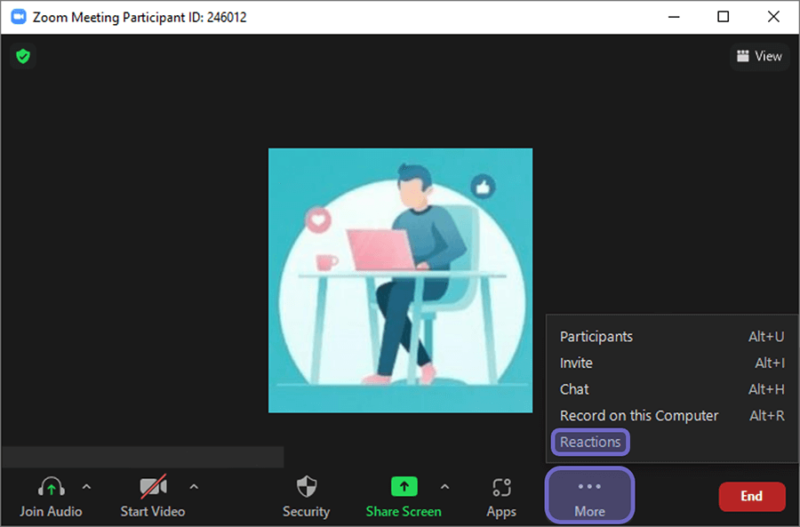Close the Zoom Meeting window
Screen dimensions: 800x527
[773, 17]
